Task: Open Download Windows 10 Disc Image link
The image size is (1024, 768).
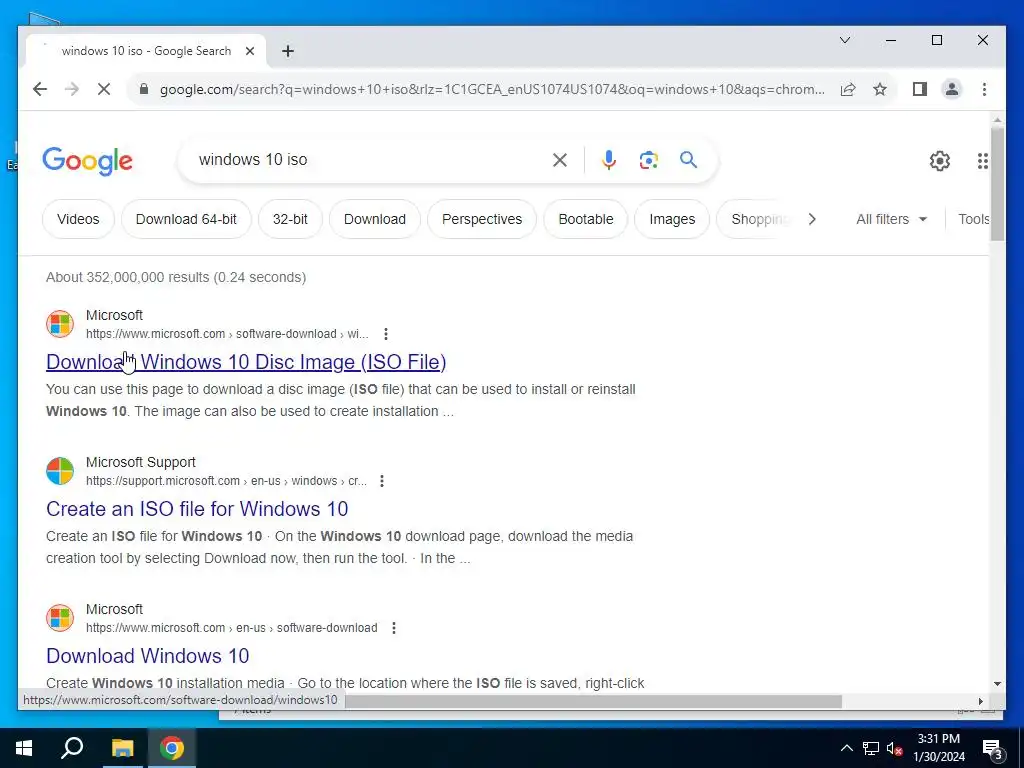Action: [x=246, y=362]
